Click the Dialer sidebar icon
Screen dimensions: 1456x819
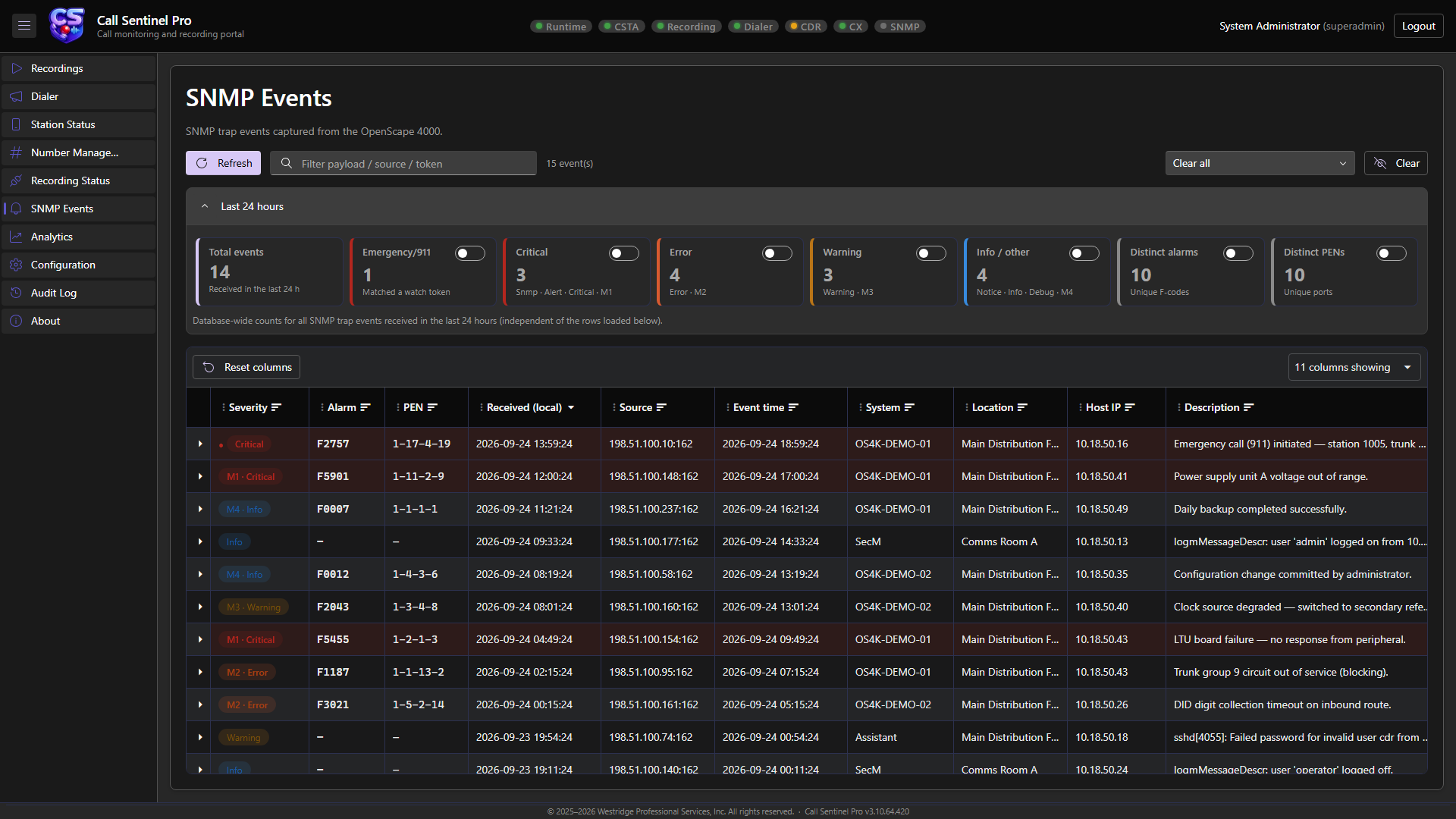(x=16, y=96)
